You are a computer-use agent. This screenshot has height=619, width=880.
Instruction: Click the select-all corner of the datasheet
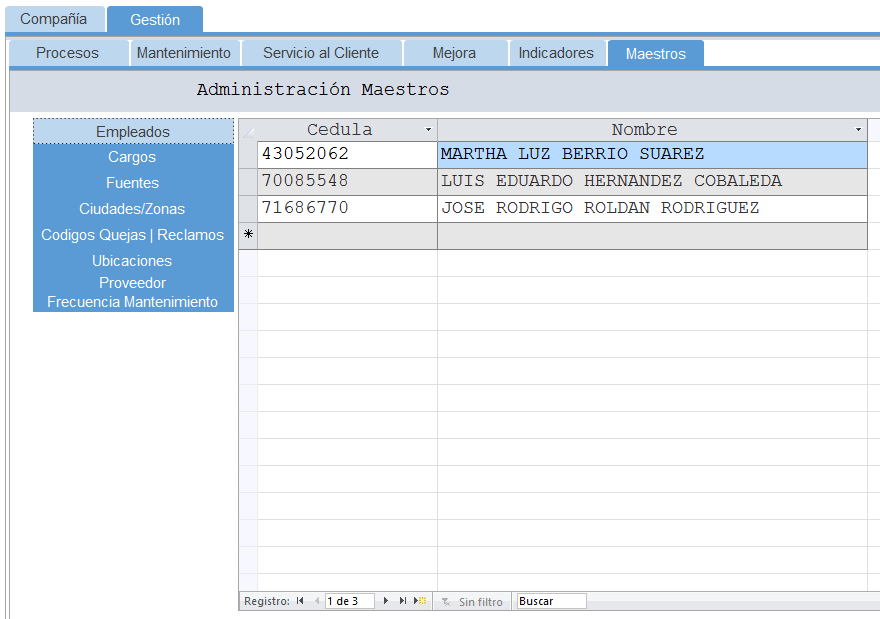point(248,130)
